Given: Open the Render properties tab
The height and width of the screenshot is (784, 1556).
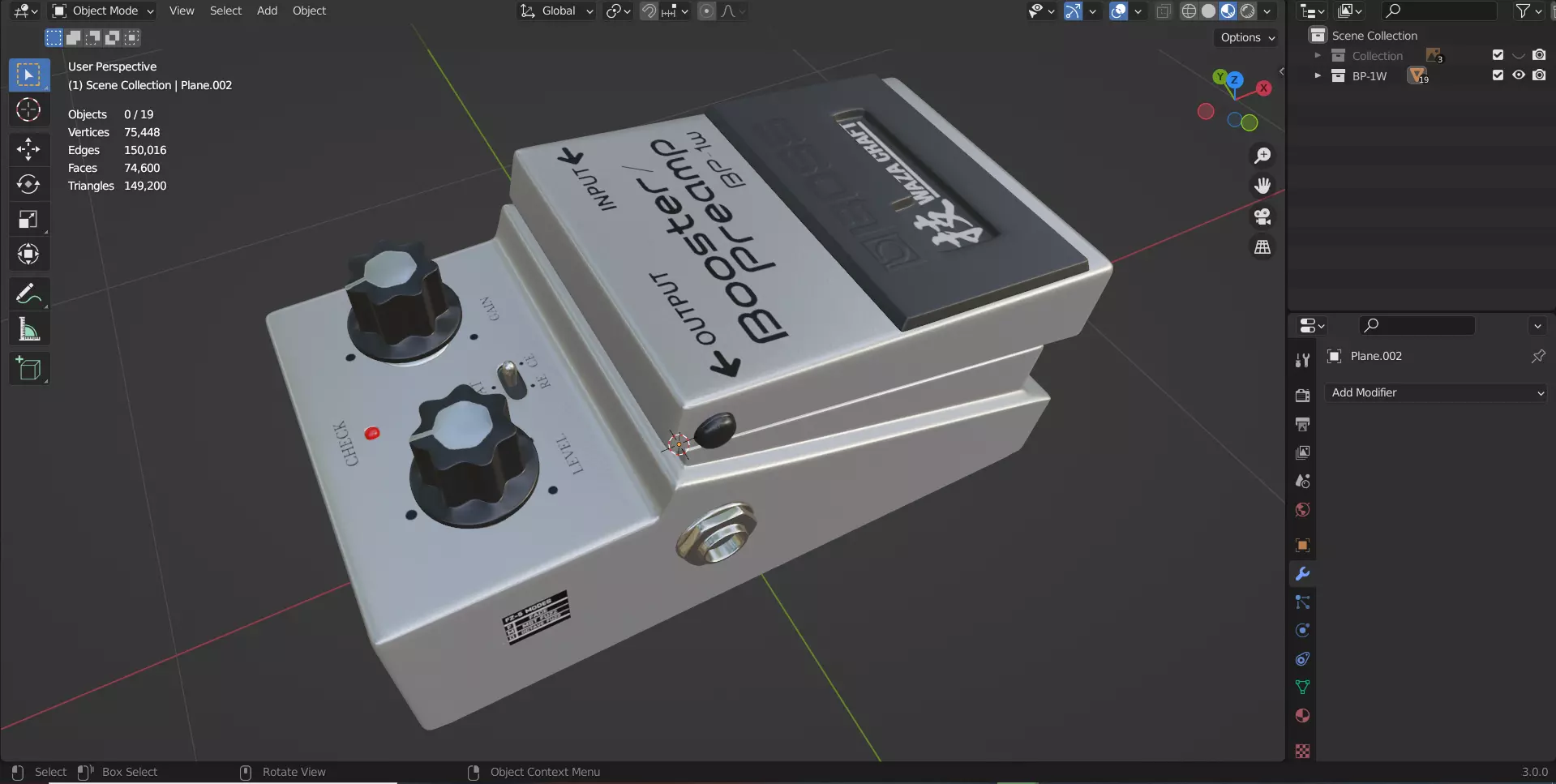Looking at the screenshot, I should click(1302, 396).
